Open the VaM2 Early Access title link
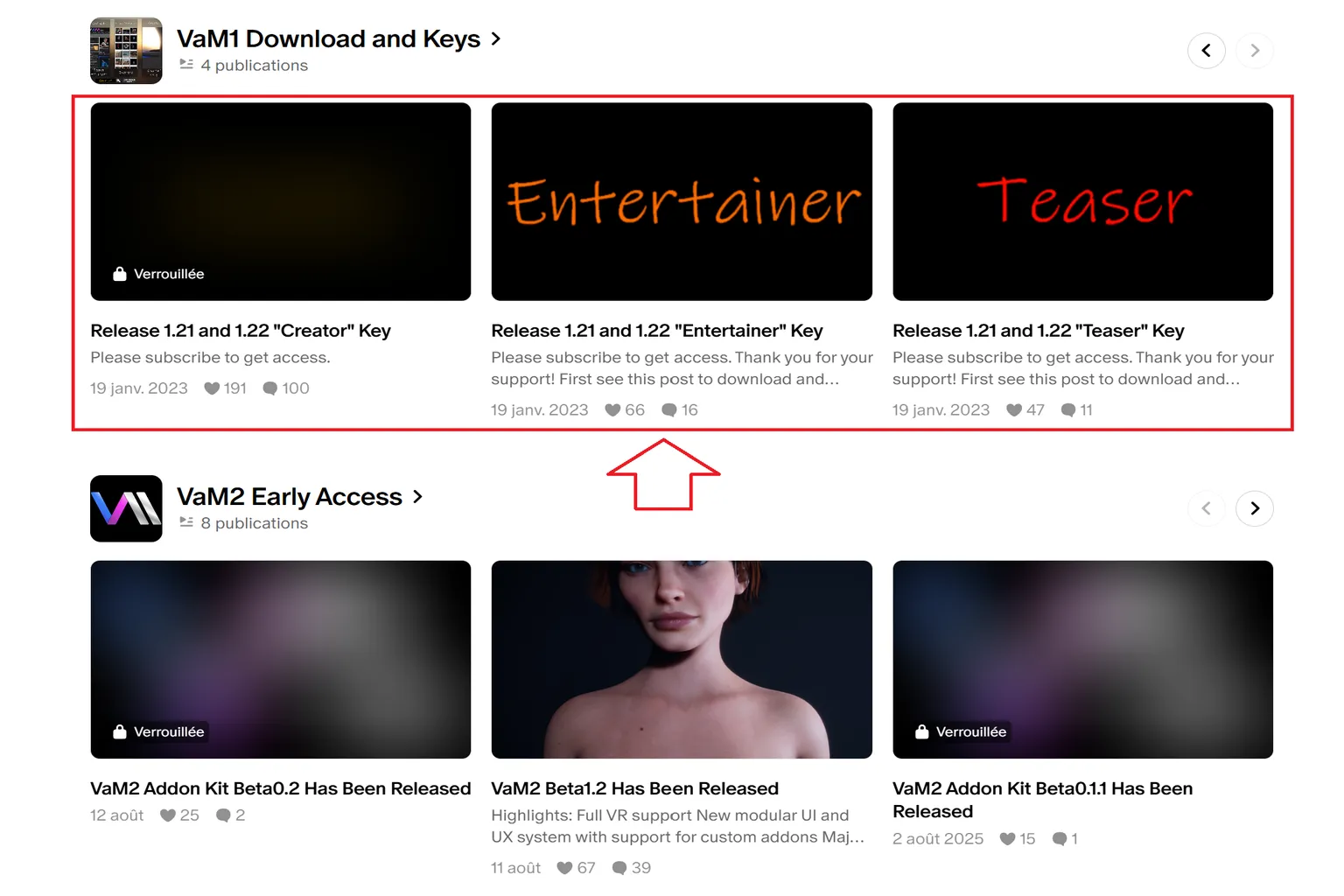Image resolution: width=1344 pixels, height=896 pixels. click(290, 497)
